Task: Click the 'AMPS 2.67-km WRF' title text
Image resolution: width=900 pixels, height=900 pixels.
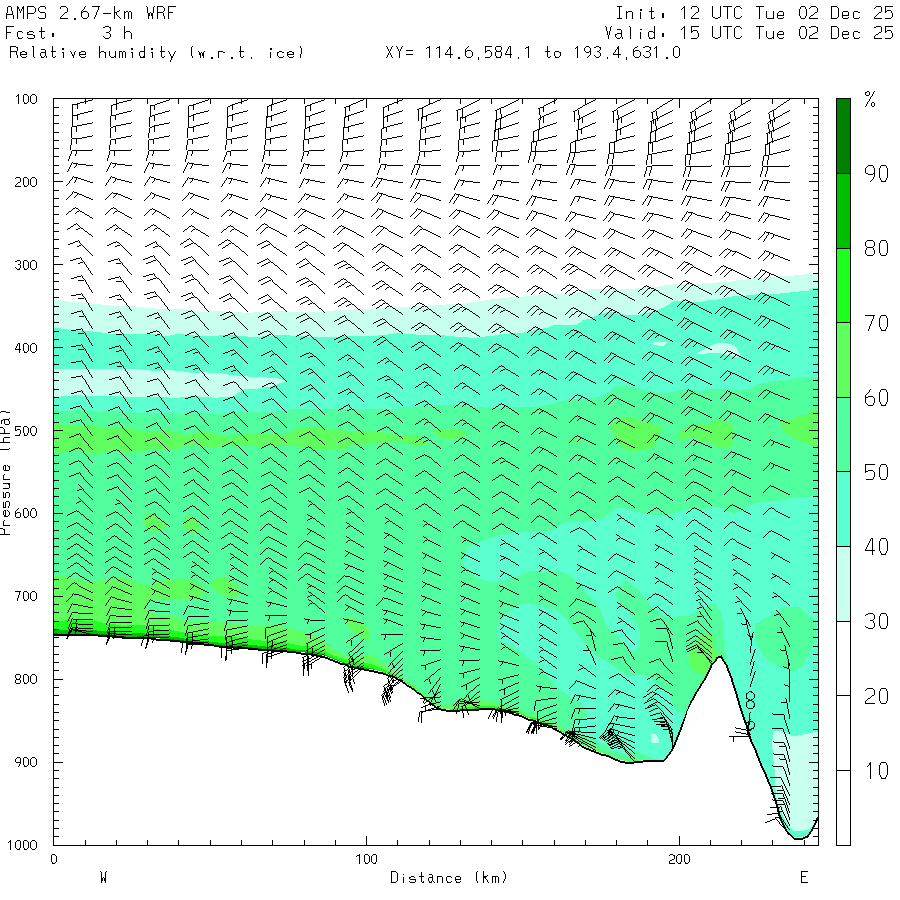Action: point(90,13)
